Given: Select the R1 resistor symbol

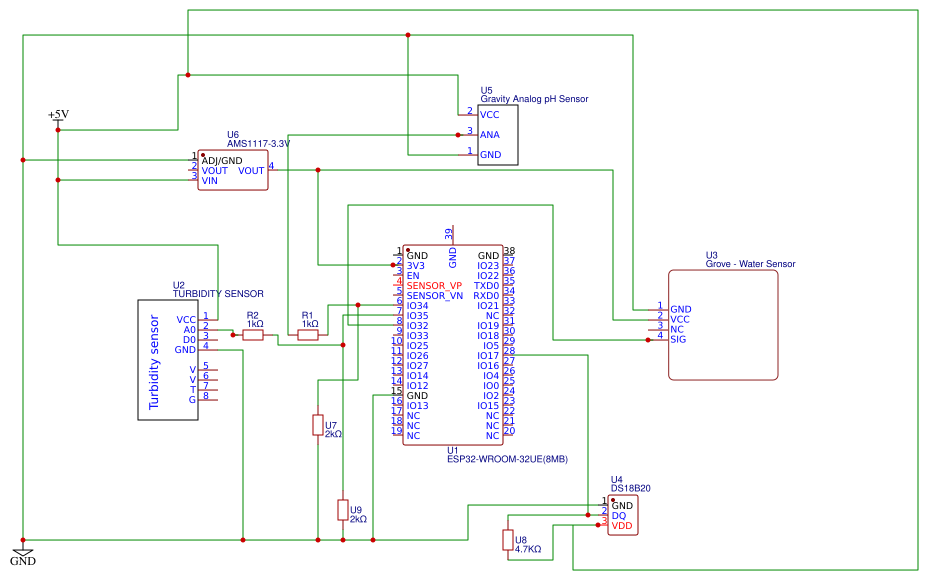Looking at the screenshot, I should point(308,335).
